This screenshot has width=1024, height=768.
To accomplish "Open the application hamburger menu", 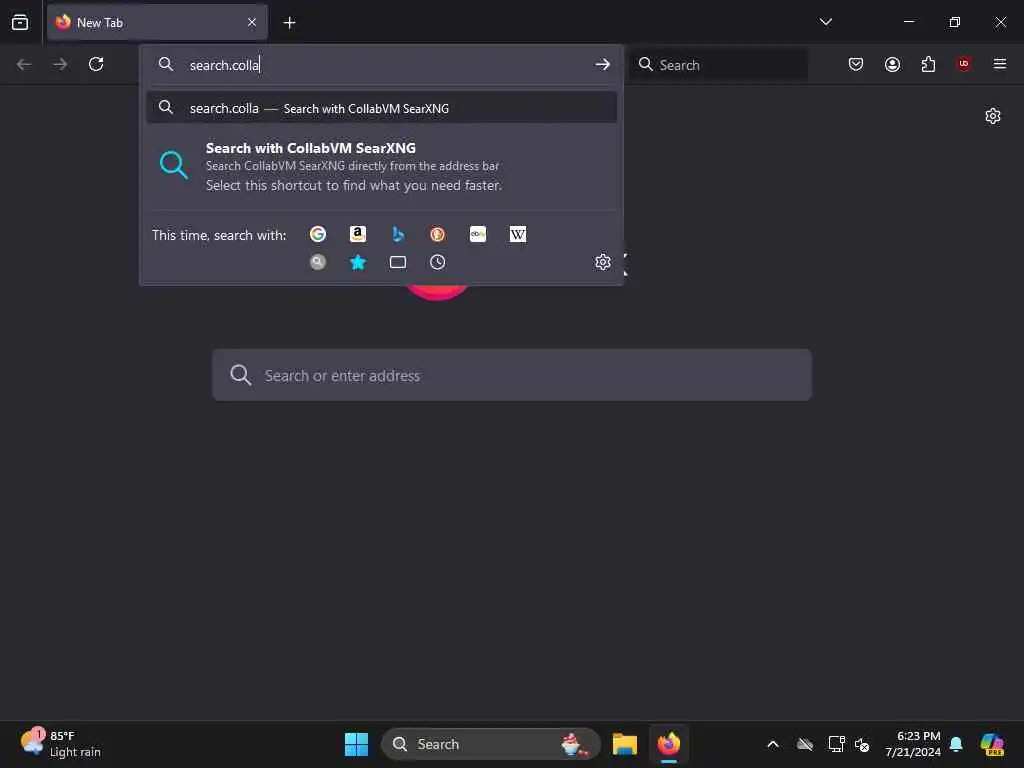I will pyautogui.click(x=999, y=64).
